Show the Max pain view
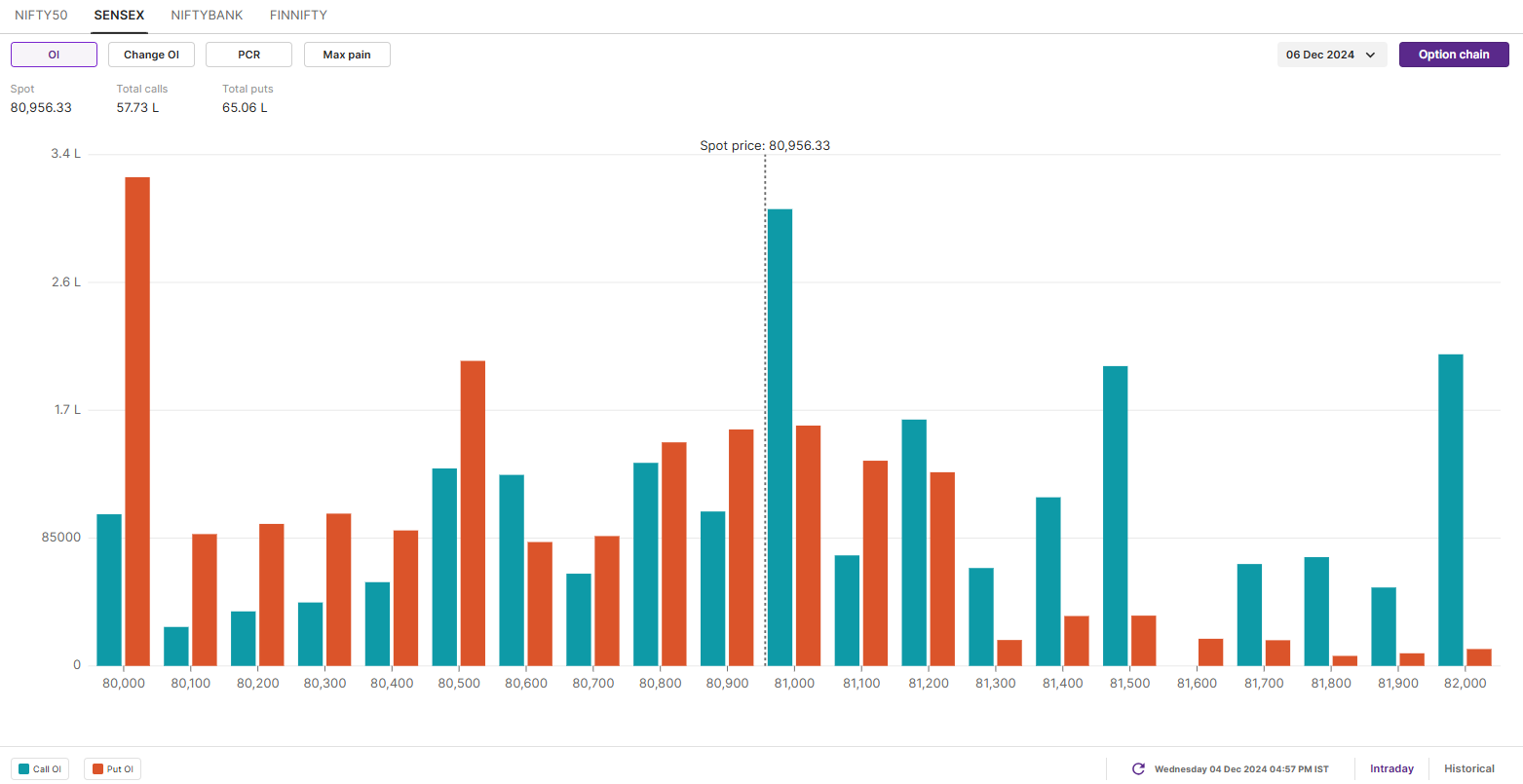Viewport: 1523px width, 784px height. tap(347, 55)
